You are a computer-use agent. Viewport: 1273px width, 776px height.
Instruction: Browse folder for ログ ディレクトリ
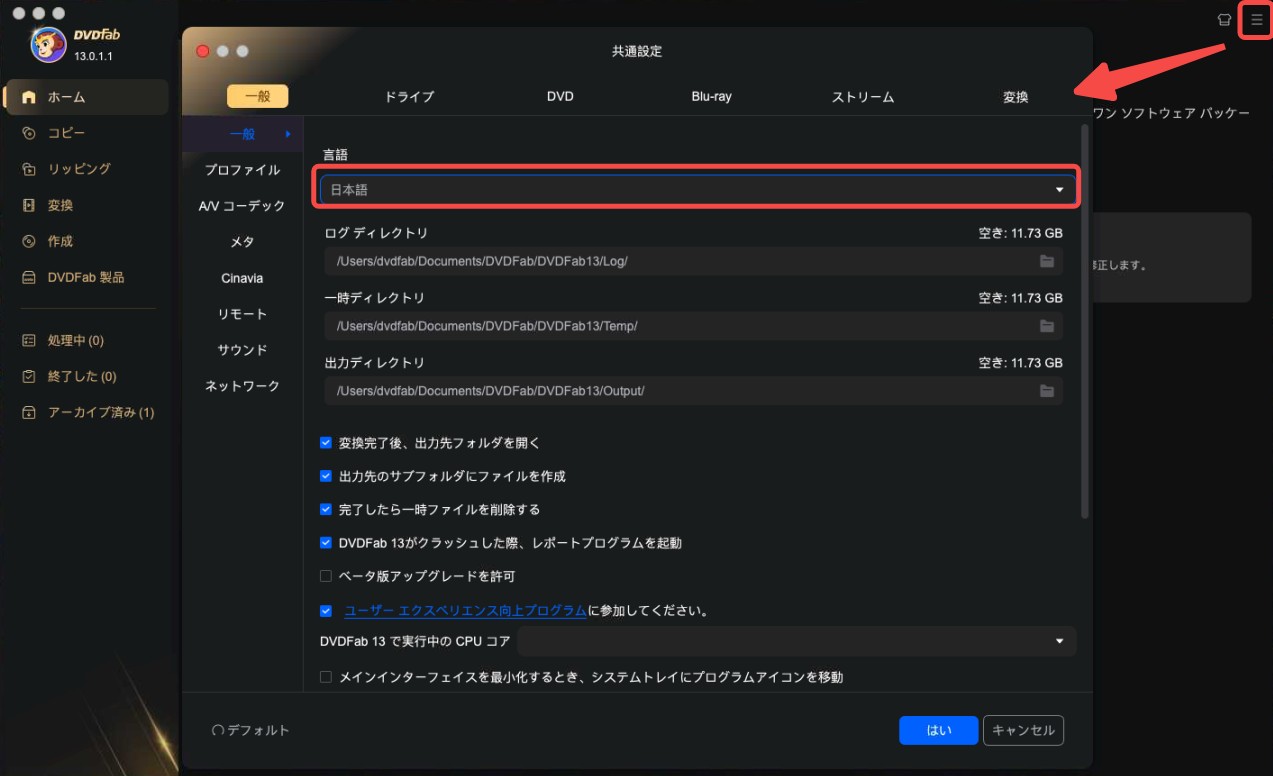coord(1047,261)
